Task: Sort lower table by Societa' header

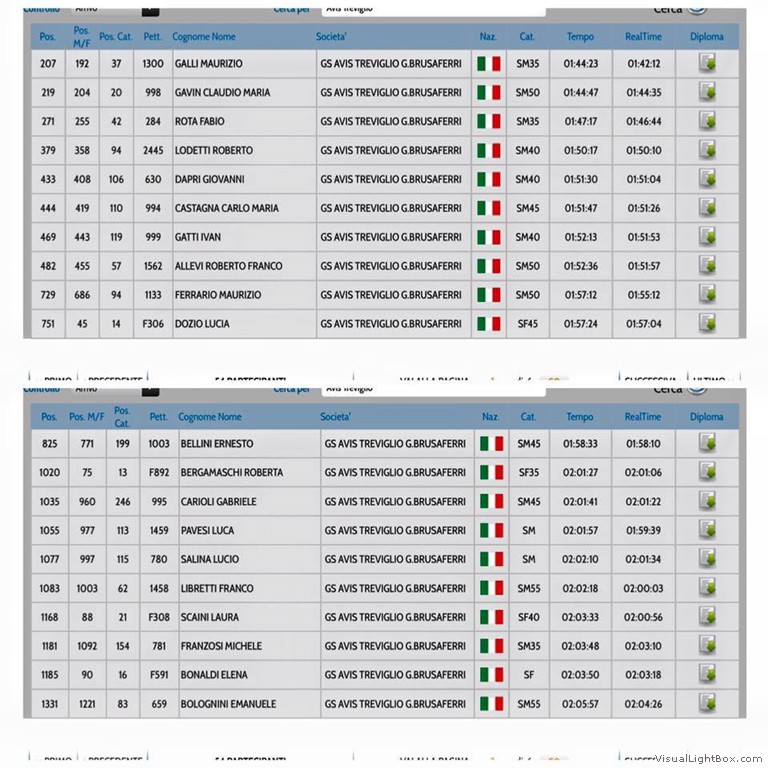Action: click(336, 416)
